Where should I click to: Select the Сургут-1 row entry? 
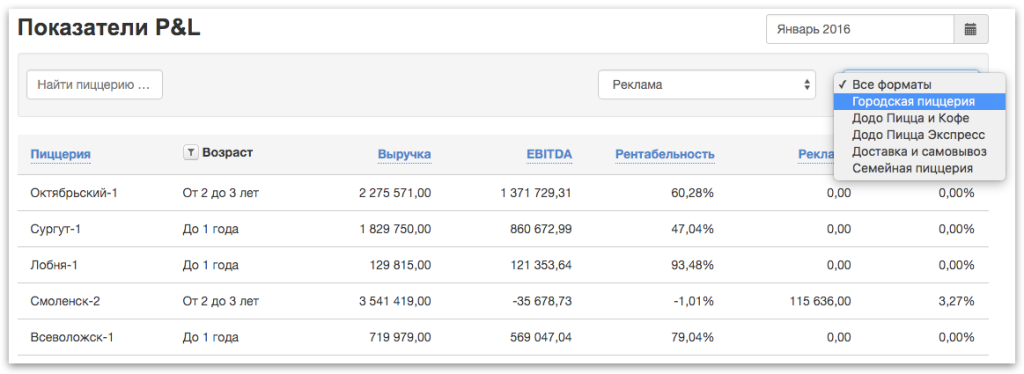pyautogui.click(x=503, y=229)
